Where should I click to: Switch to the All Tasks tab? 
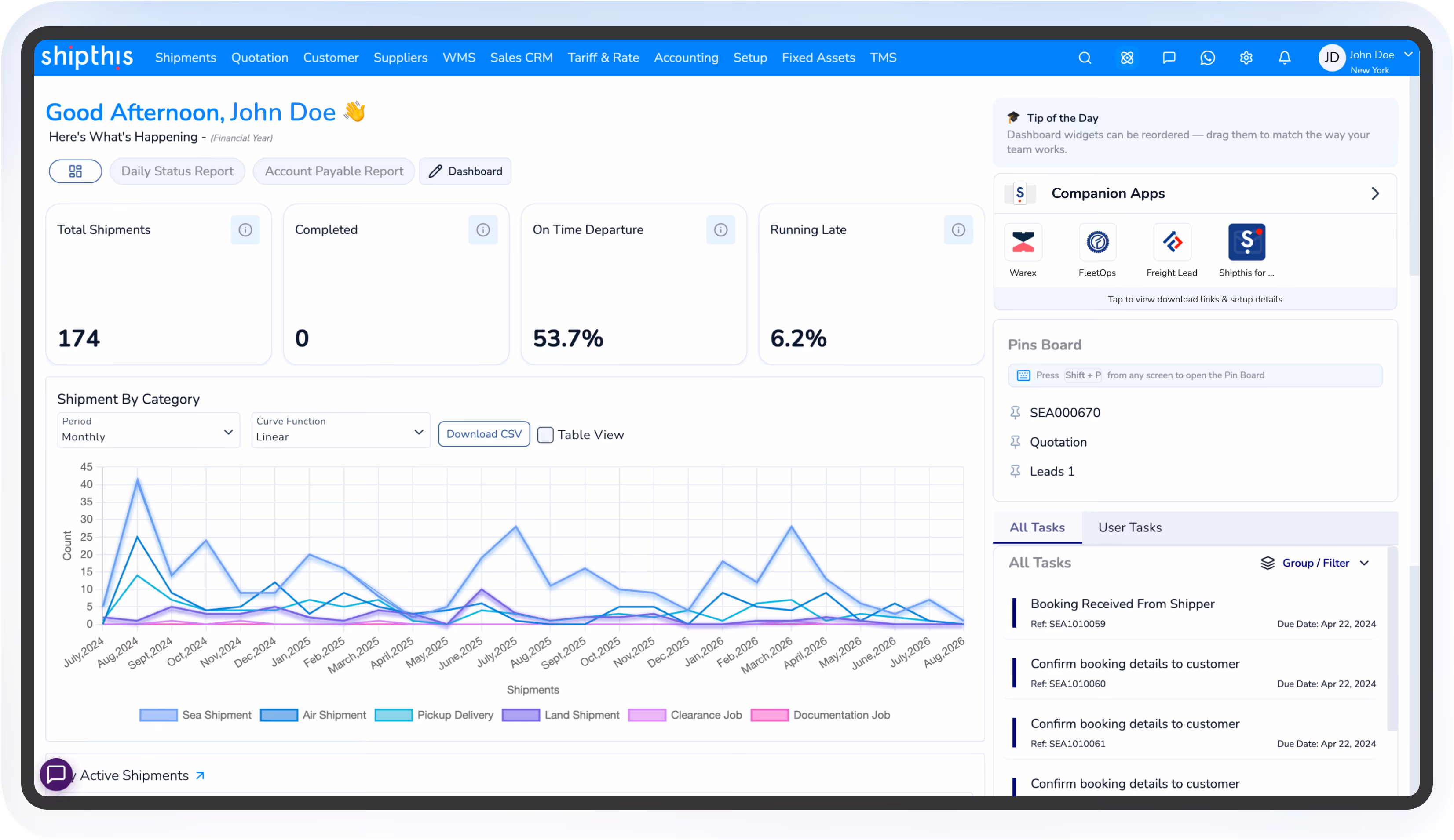point(1037,527)
